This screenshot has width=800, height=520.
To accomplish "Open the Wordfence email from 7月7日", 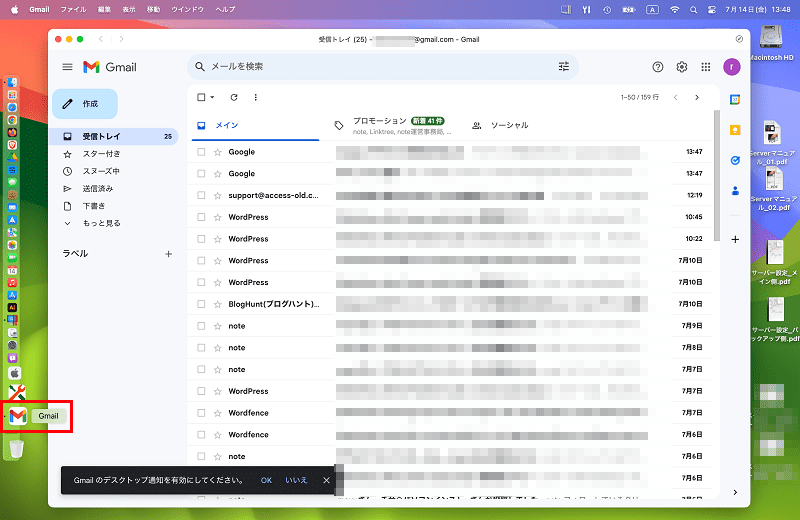I will click(449, 413).
